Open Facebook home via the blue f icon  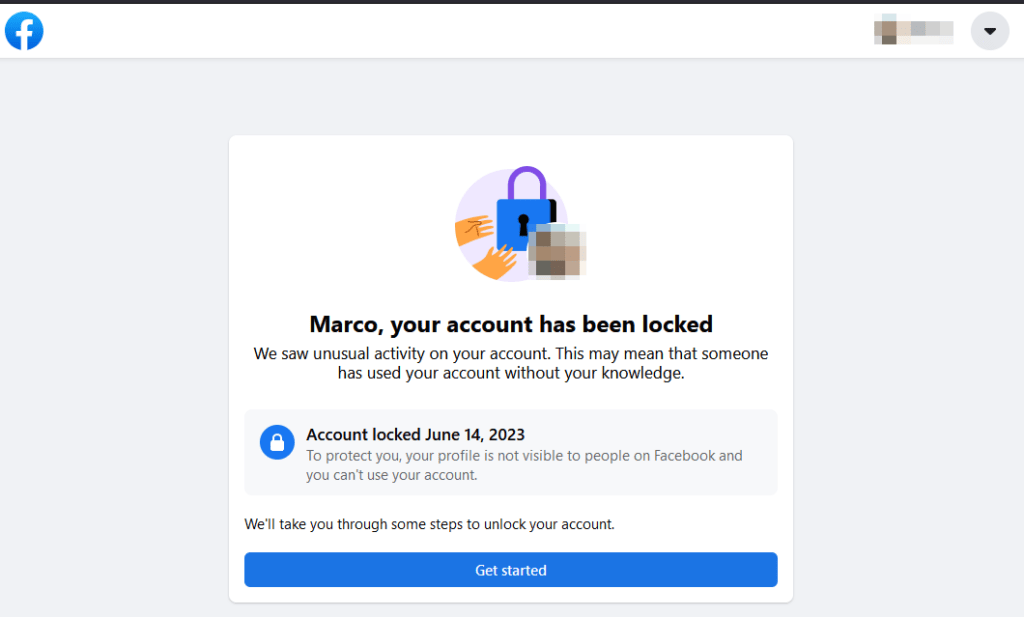[x=23, y=31]
